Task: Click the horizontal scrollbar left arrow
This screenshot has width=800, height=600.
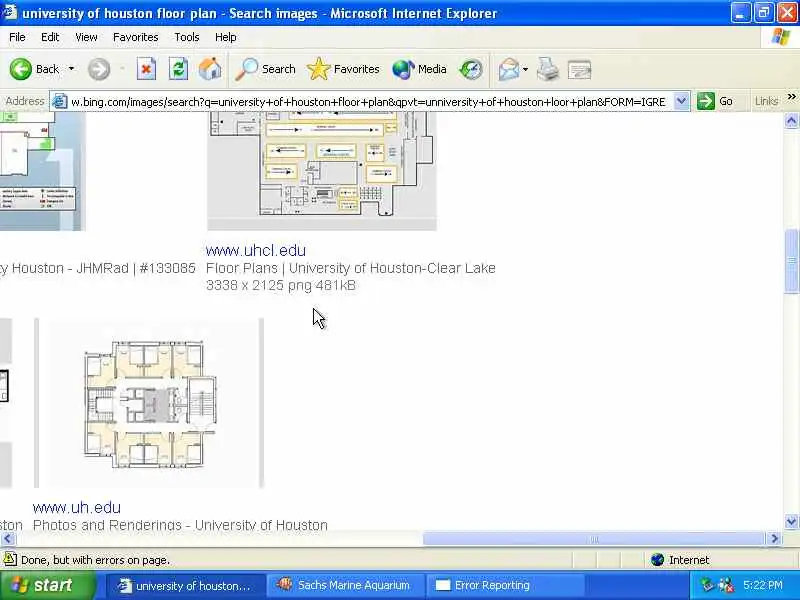Action: coord(8,538)
